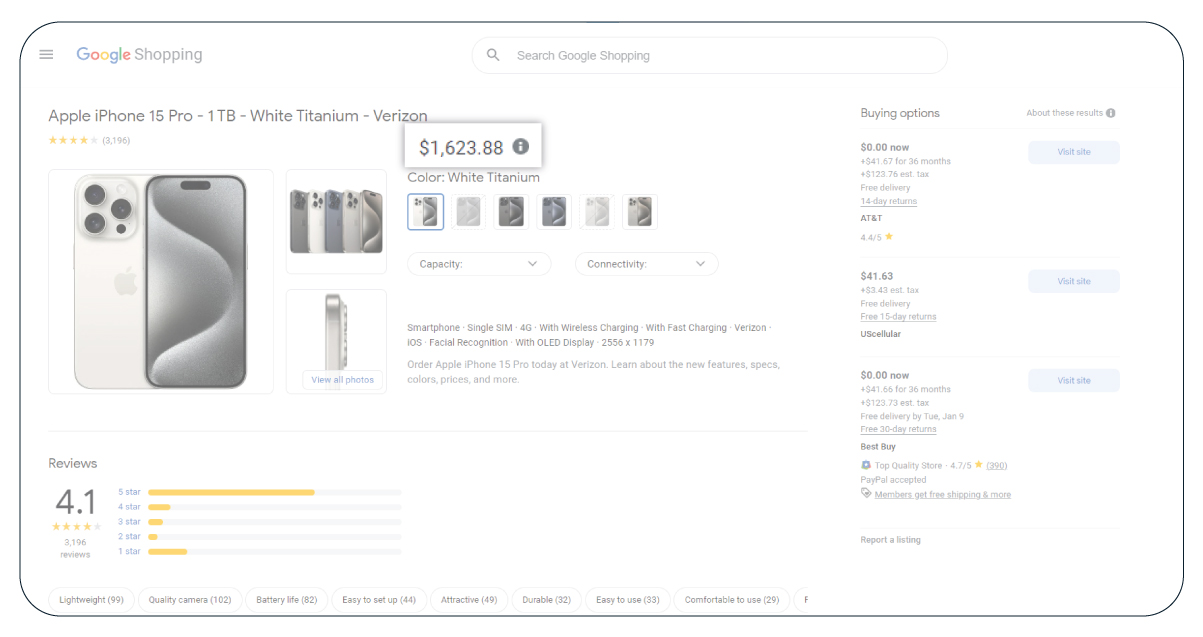Viewport: 1203px width, 637px height.
Task: Open the Free 30-day returns link
Action: coord(899,429)
